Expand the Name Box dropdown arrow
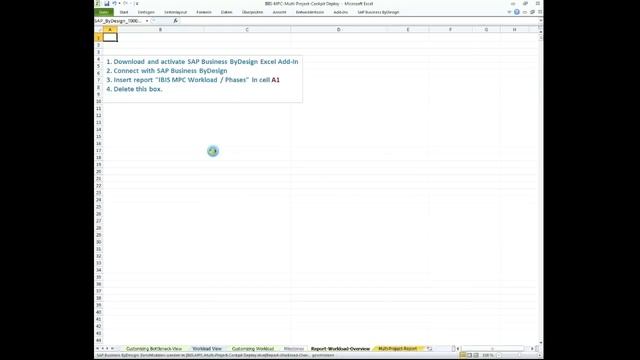640x360 pixels. pos(147,21)
